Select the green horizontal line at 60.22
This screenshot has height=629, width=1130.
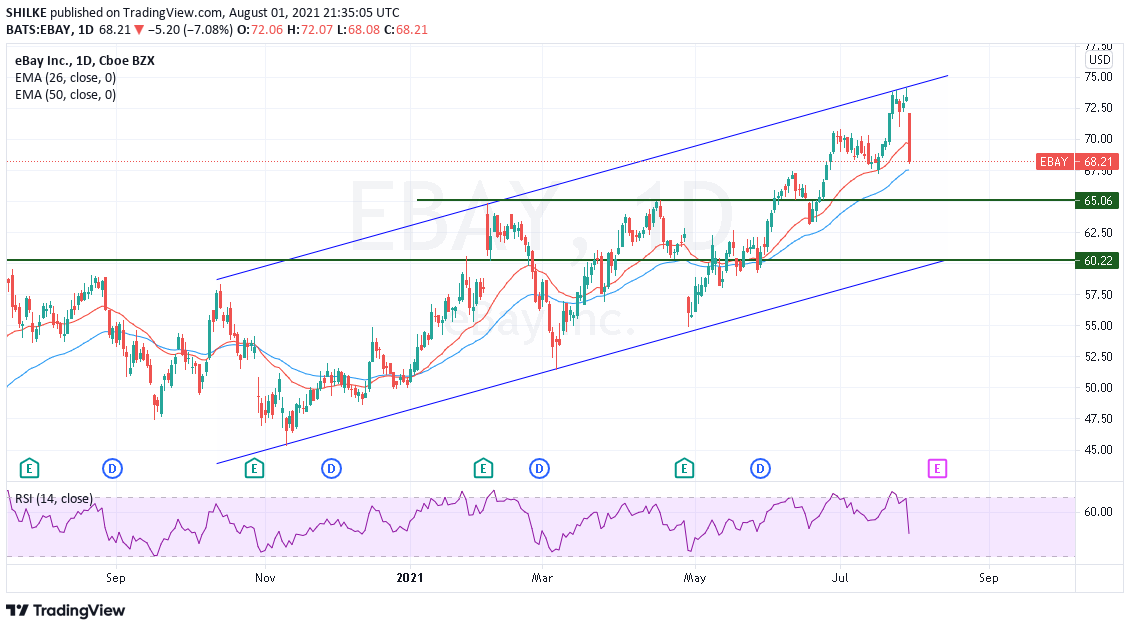pos(540,260)
